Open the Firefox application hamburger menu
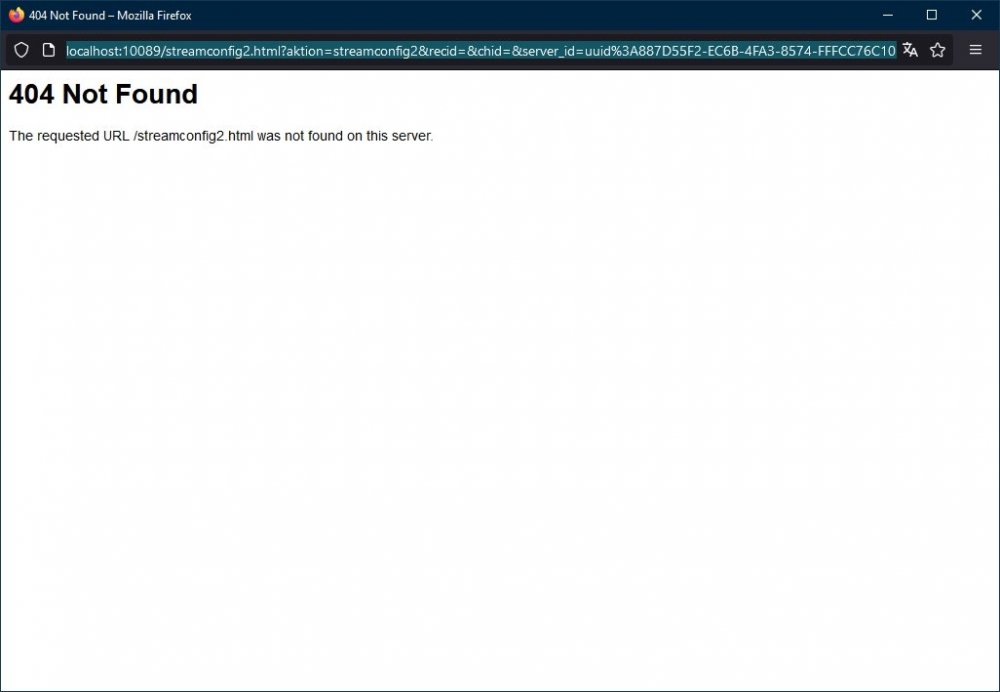This screenshot has height=692, width=1000. tap(975, 50)
